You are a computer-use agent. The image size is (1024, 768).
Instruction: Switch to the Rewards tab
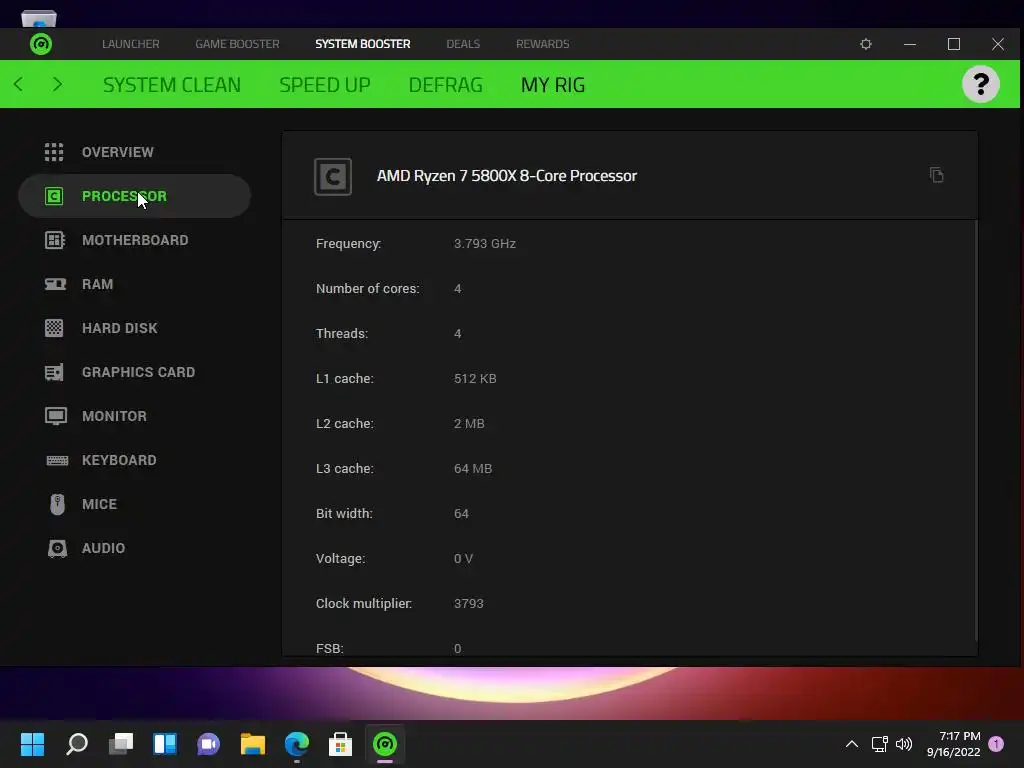(x=543, y=44)
